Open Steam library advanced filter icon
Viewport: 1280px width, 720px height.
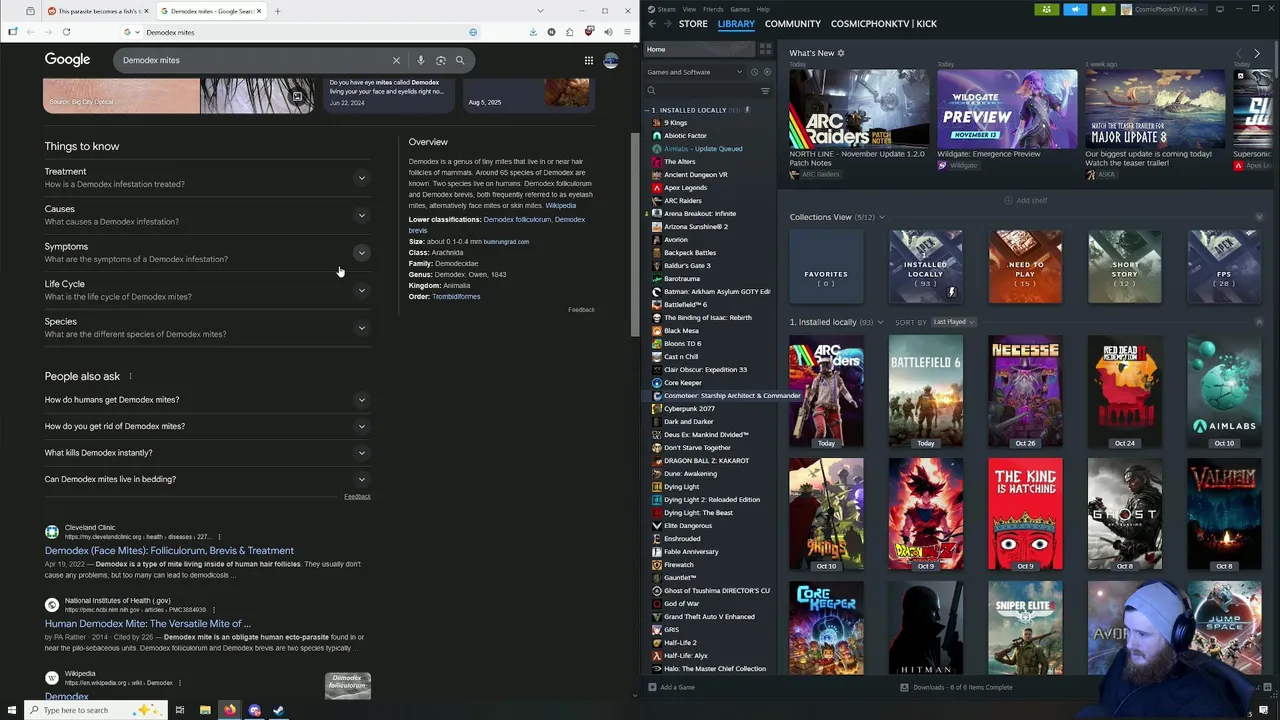pyautogui.click(x=765, y=91)
